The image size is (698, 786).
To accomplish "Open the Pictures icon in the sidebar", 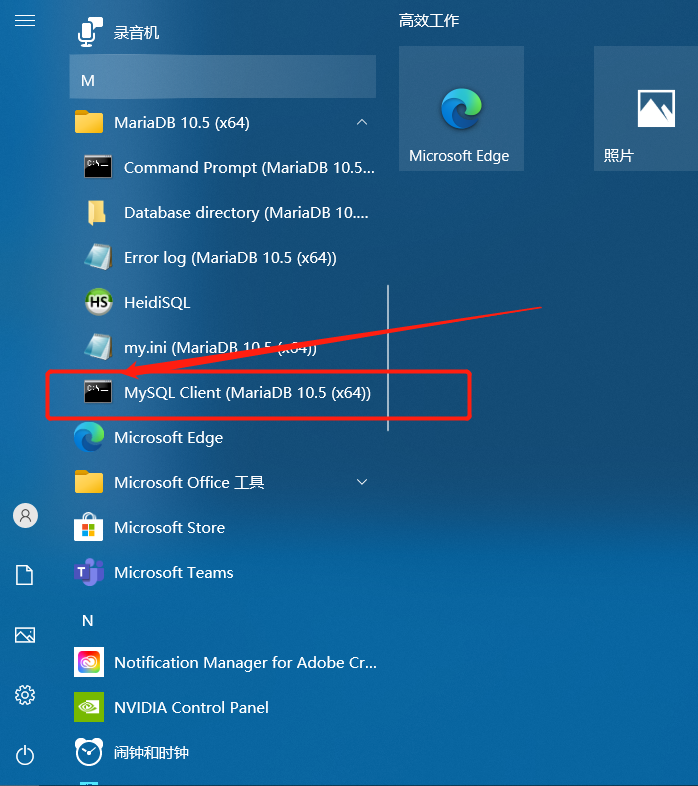I will [x=25, y=635].
